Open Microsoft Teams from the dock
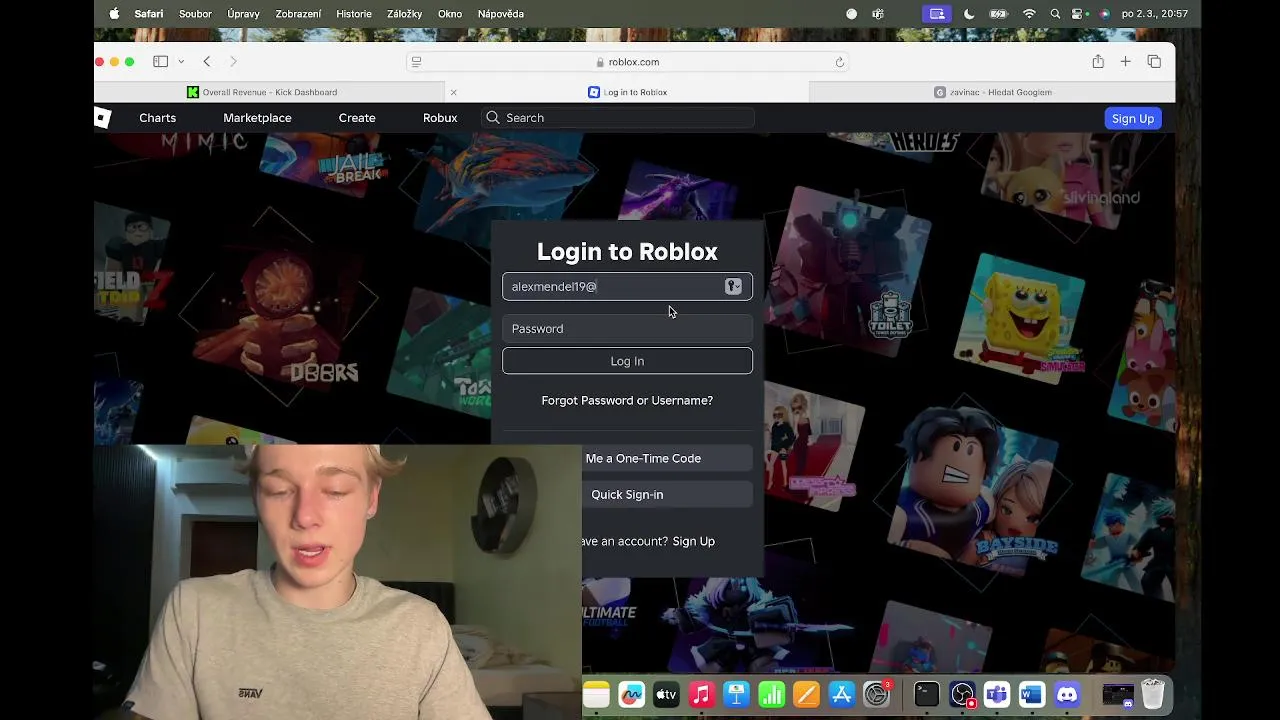This screenshot has height=720, width=1280. click(x=997, y=694)
